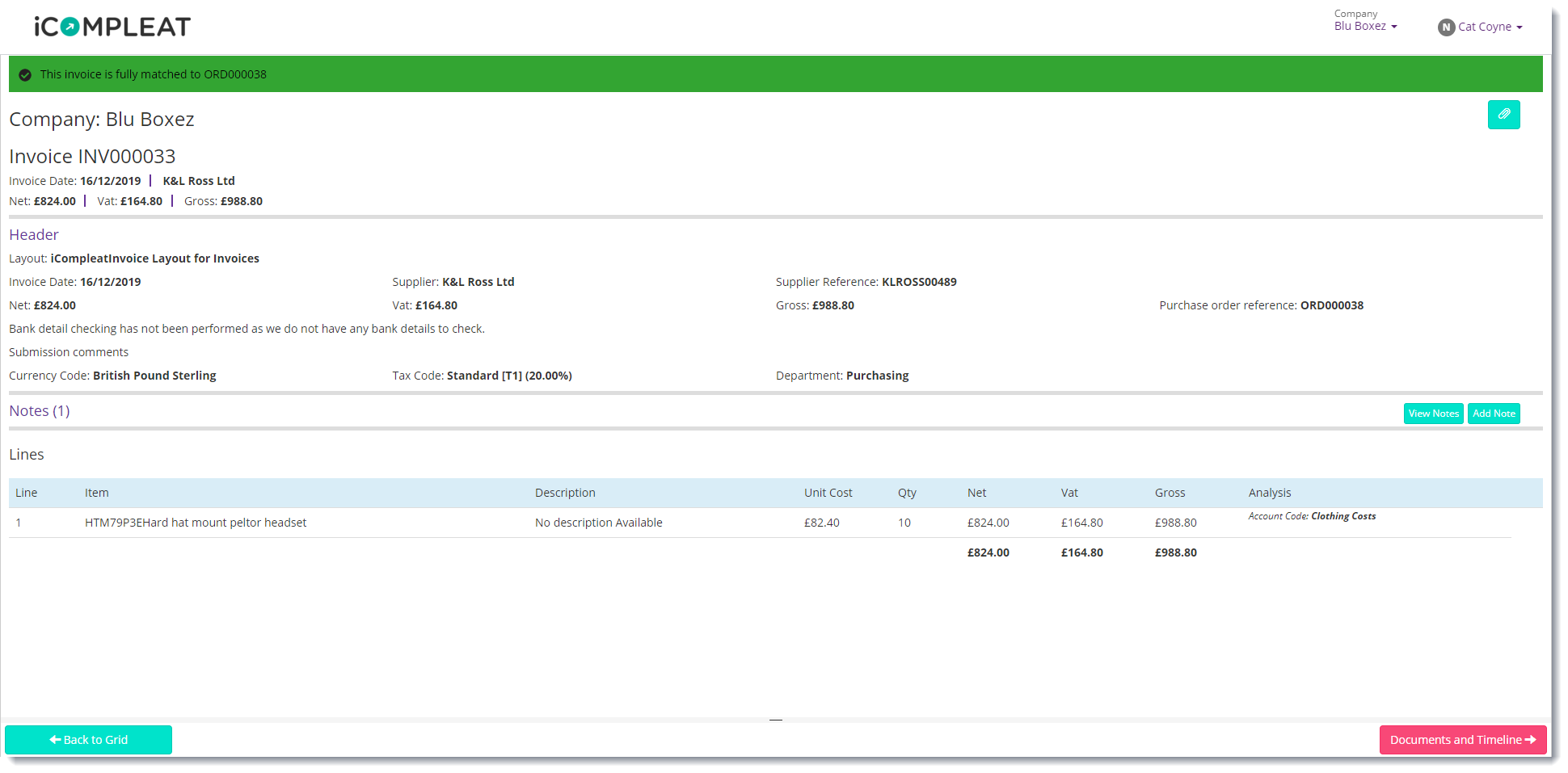
Task: Select item HTM79P3EHard hat mount peltor headset
Action: (196, 523)
